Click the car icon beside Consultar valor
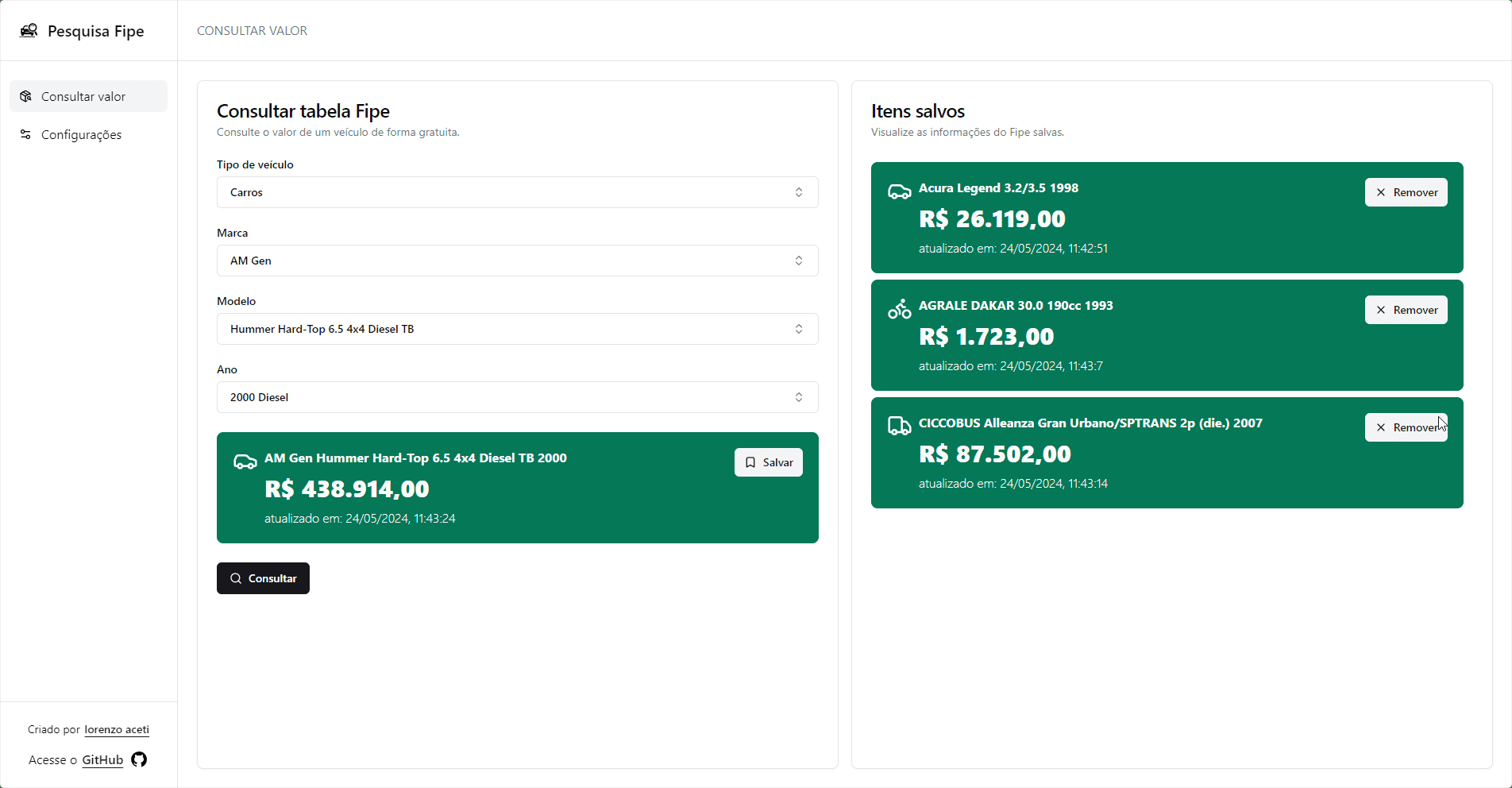The image size is (1512, 788). 25,95
